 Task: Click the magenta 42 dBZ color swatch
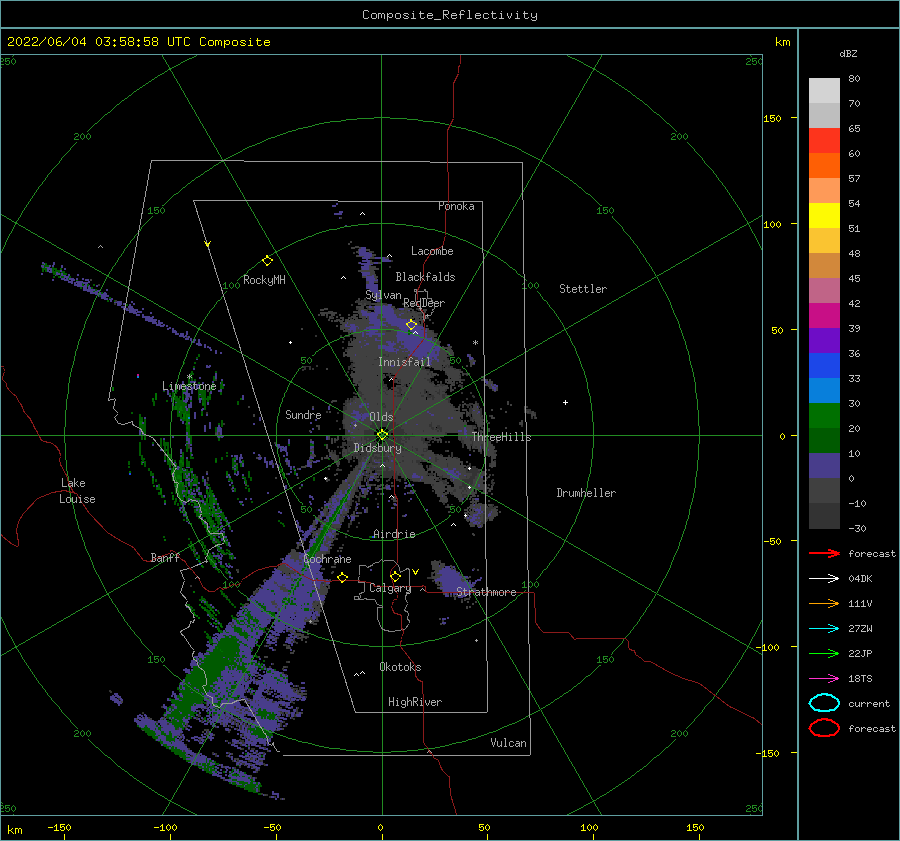[824, 315]
